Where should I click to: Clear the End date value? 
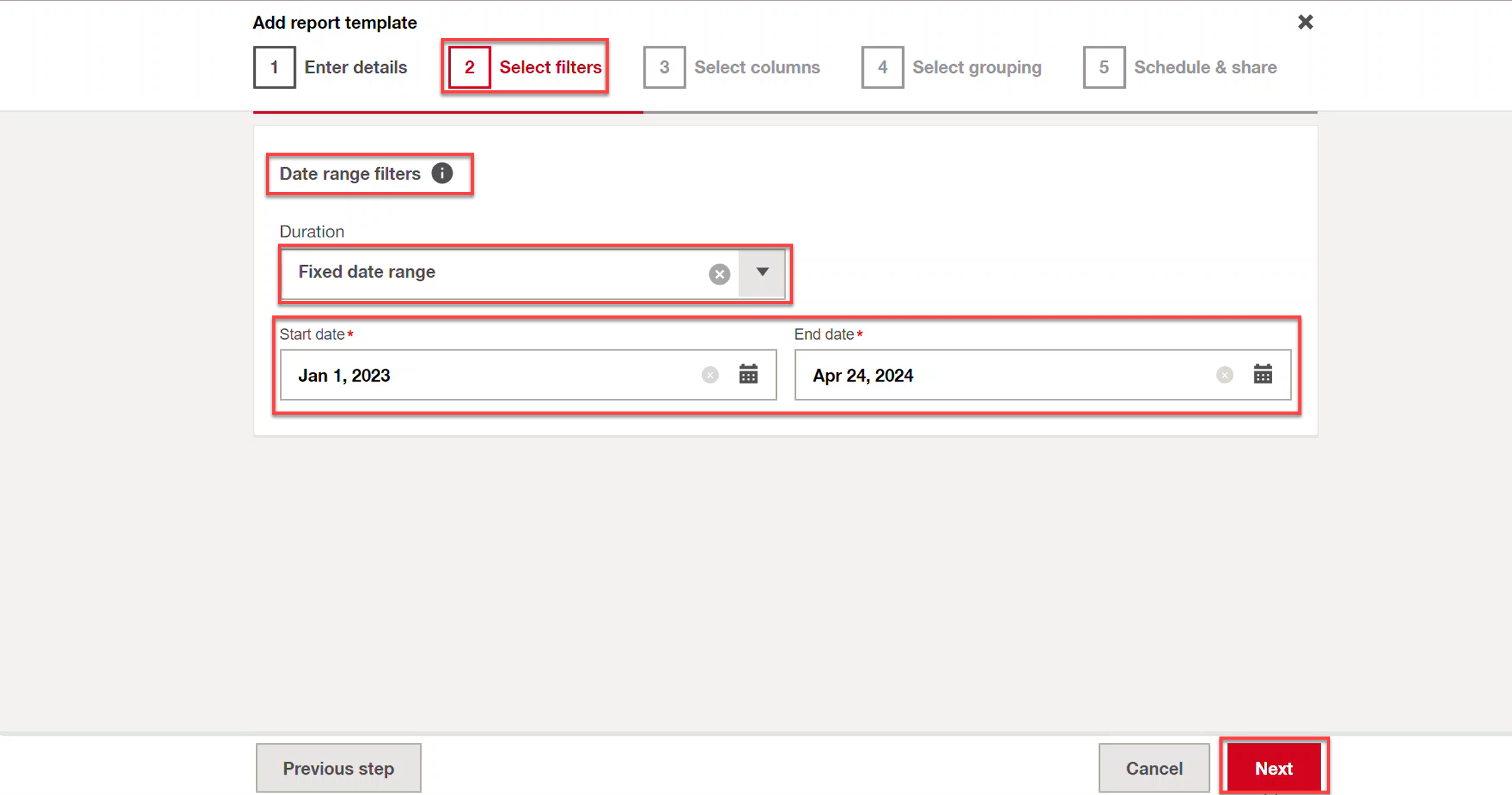pyautogui.click(x=1224, y=375)
